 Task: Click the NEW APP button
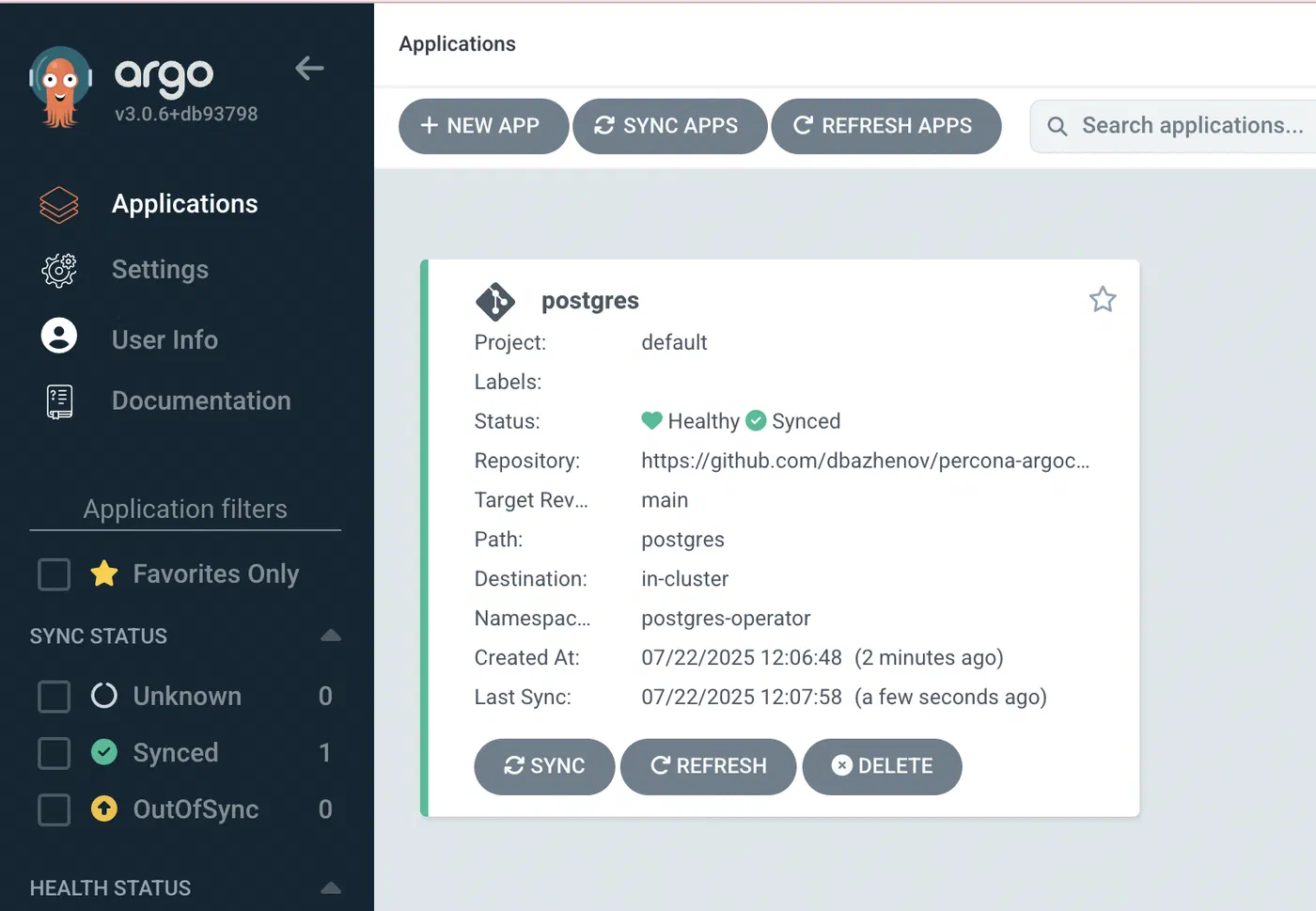click(483, 126)
